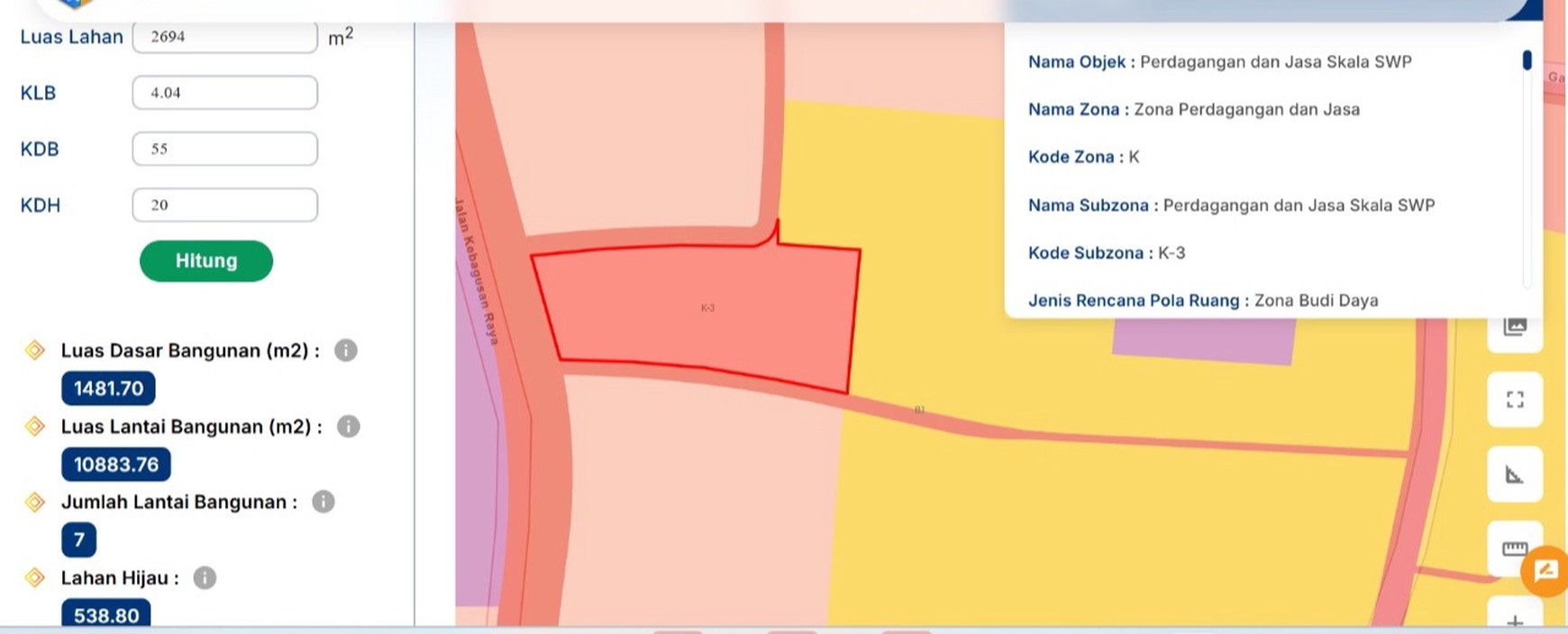This screenshot has width=1568, height=634.
Task: Zoom in with the plus icon
Action: [1515, 620]
